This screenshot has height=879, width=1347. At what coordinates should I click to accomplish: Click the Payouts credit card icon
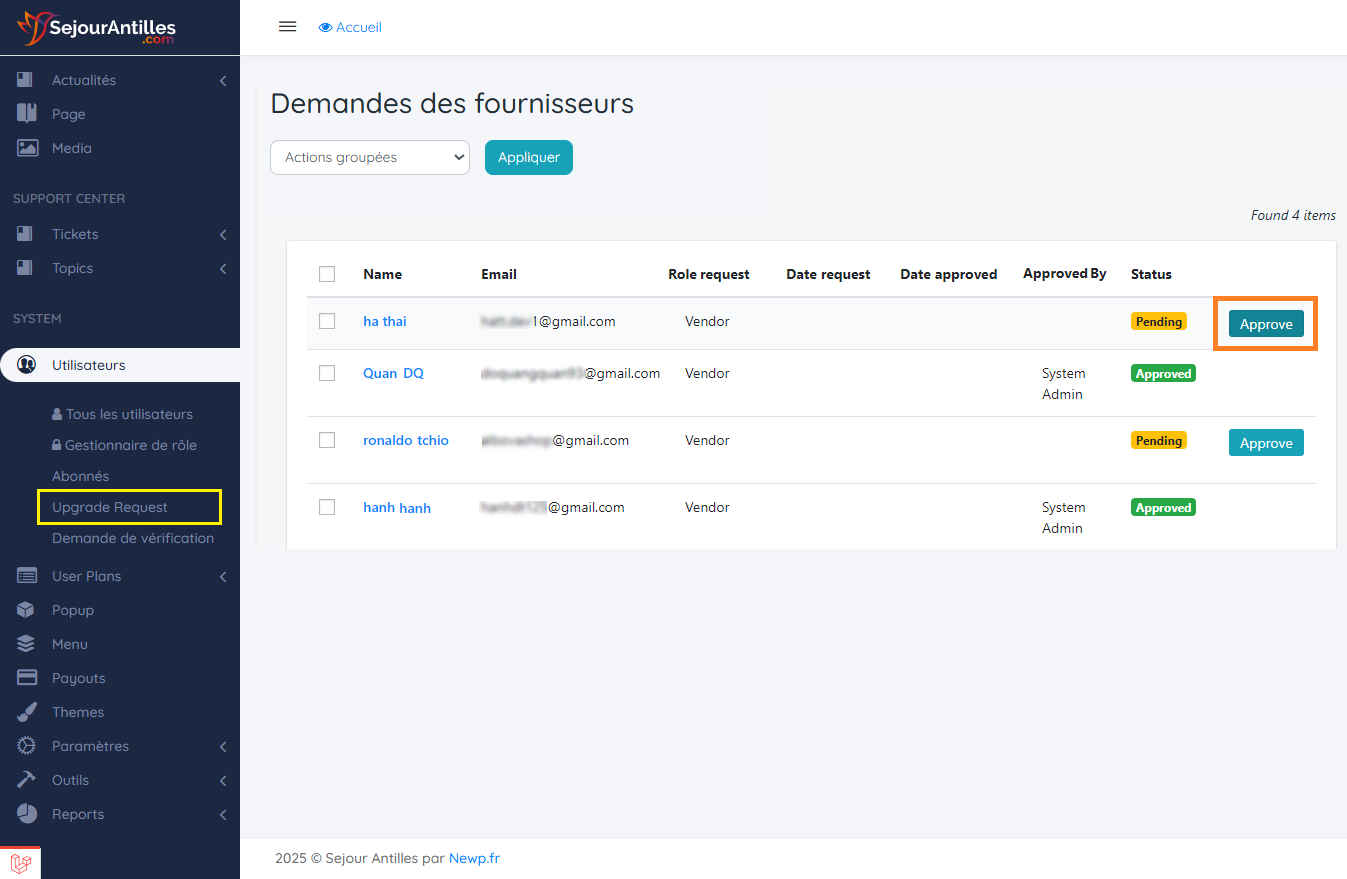[x=27, y=678]
